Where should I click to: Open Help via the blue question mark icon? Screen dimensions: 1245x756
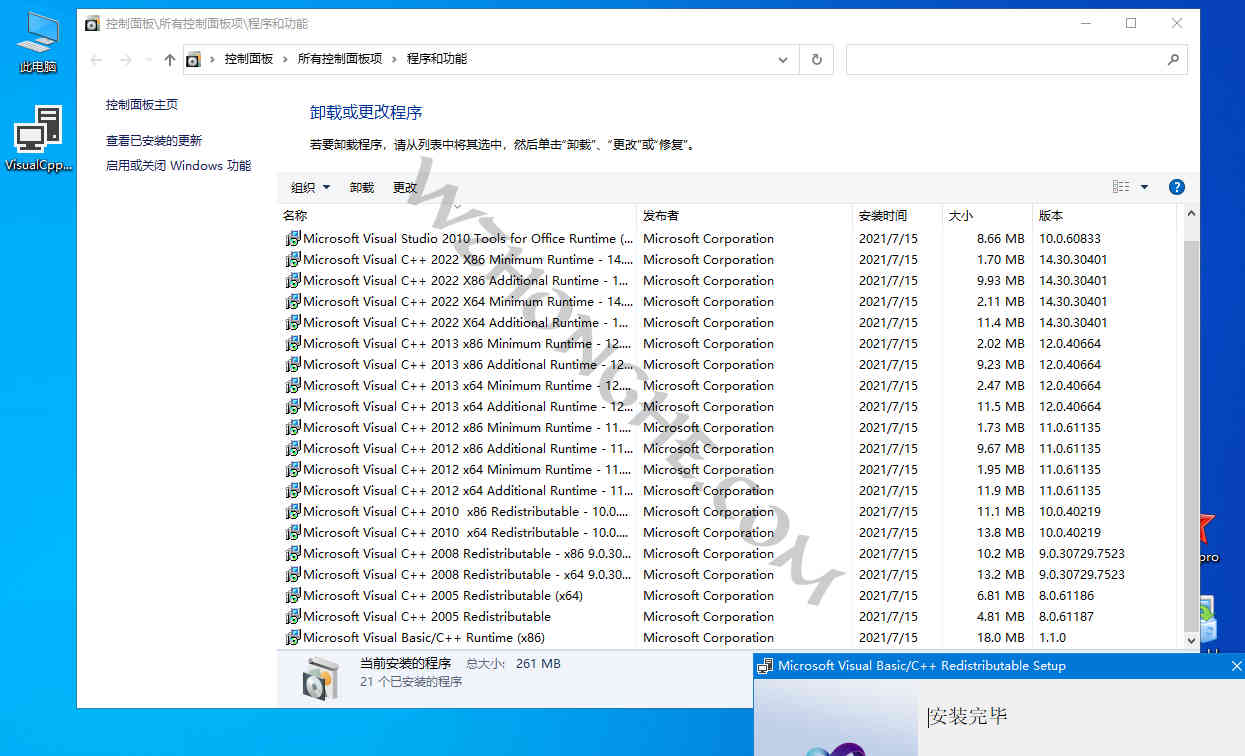[x=1176, y=186]
